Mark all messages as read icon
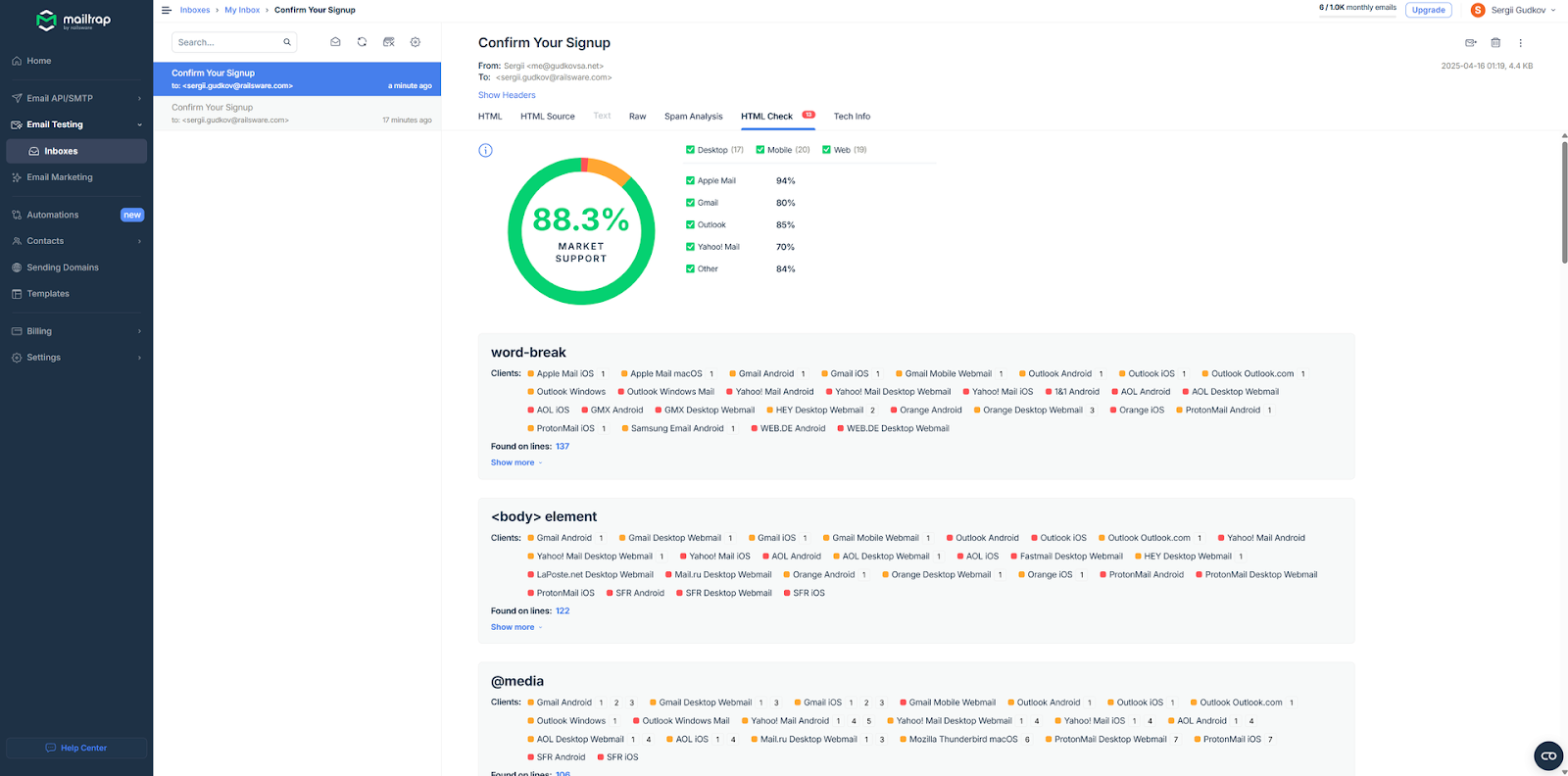Screen dimensions: 1568x776 335,42
